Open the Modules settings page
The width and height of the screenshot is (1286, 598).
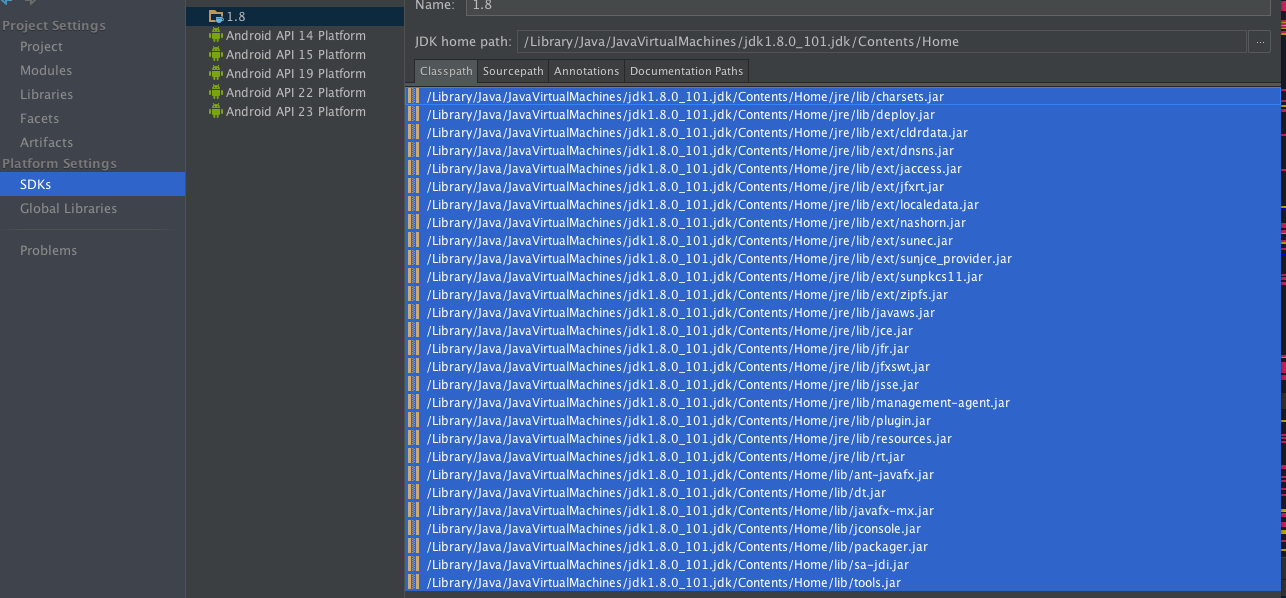point(46,71)
